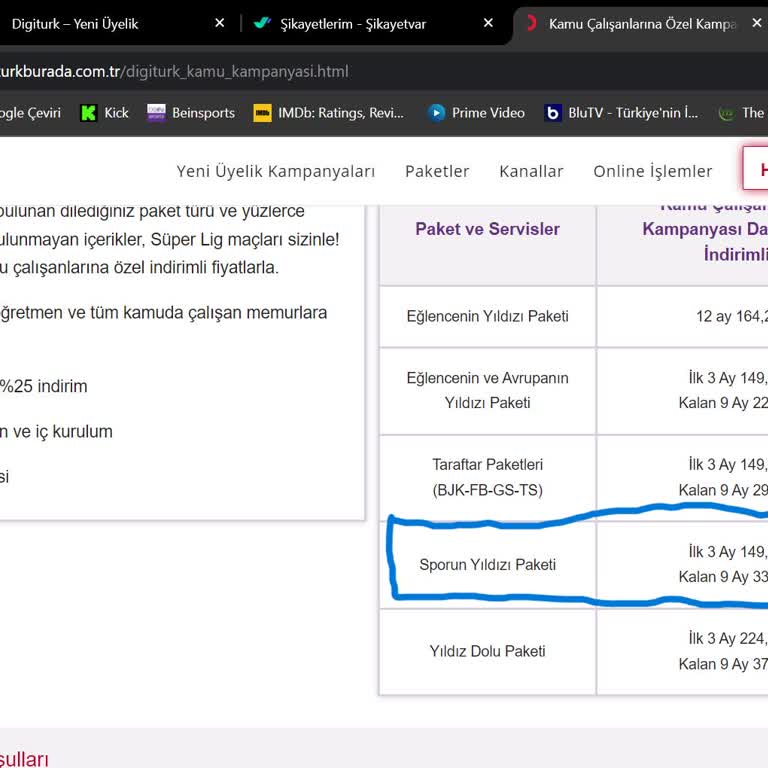The image size is (768, 768).
Task: Close the Digiturk – Yeni Üyelik tab
Action: [219, 23]
